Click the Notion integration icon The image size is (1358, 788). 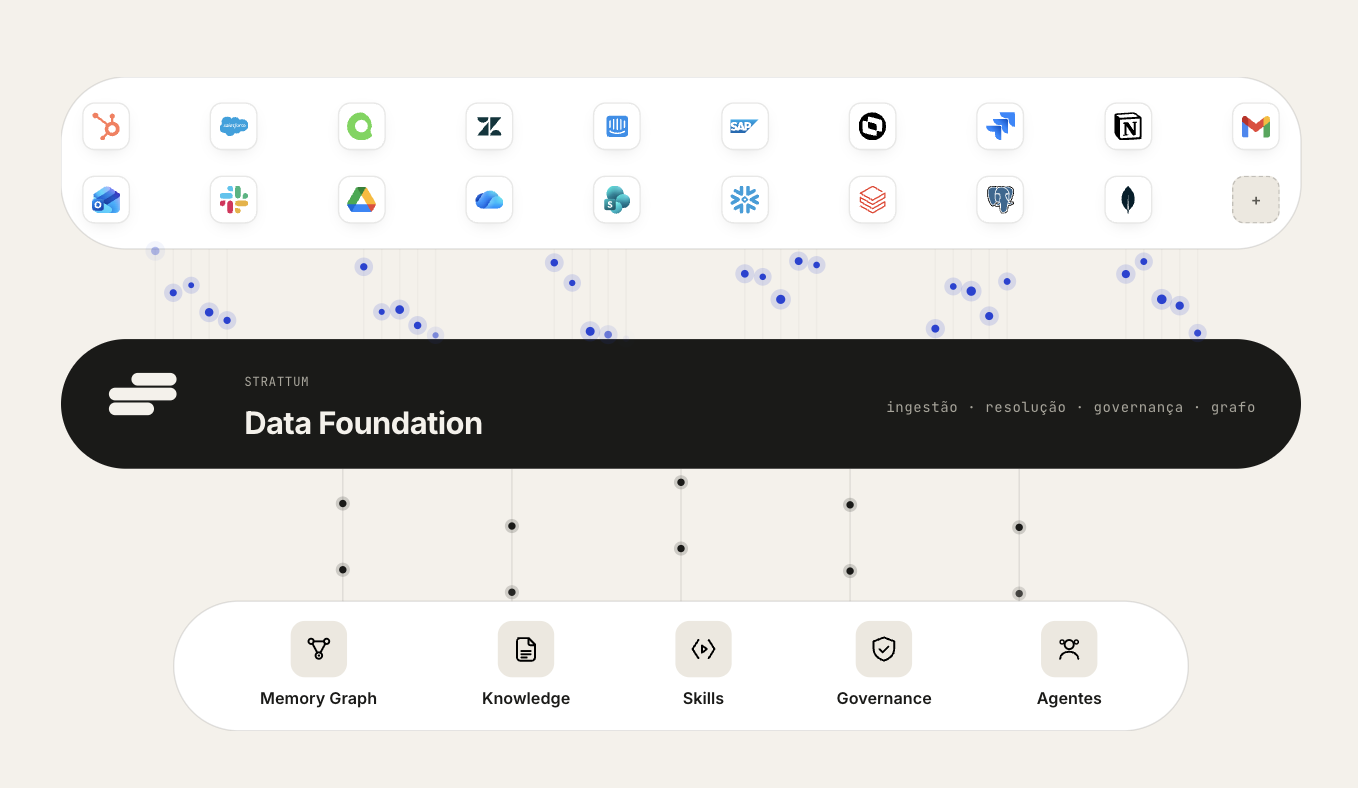(x=1128, y=127)
